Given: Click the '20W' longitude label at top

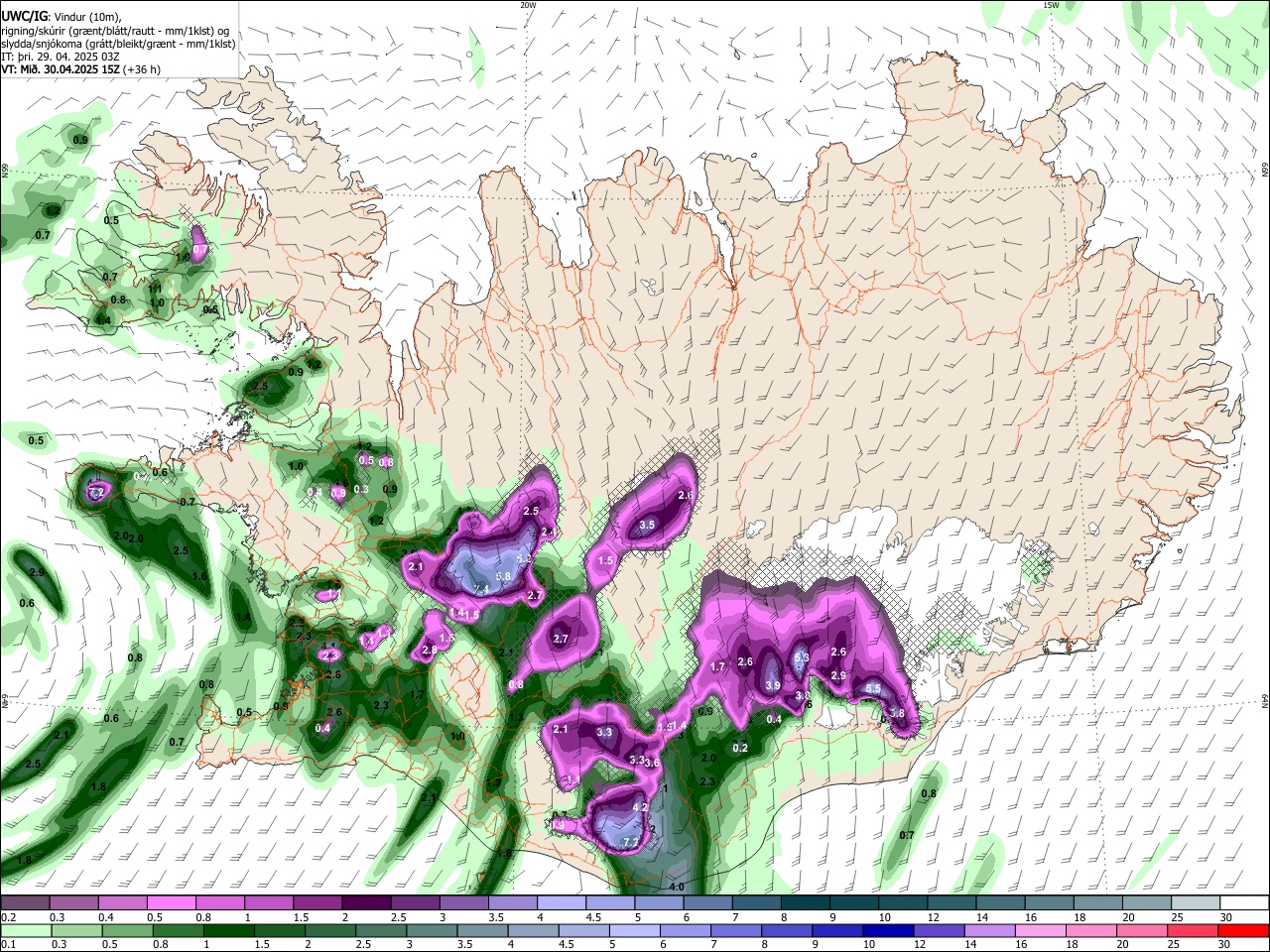Looking at the screenshot, I should pyautogui.click(x=528, y=5).
